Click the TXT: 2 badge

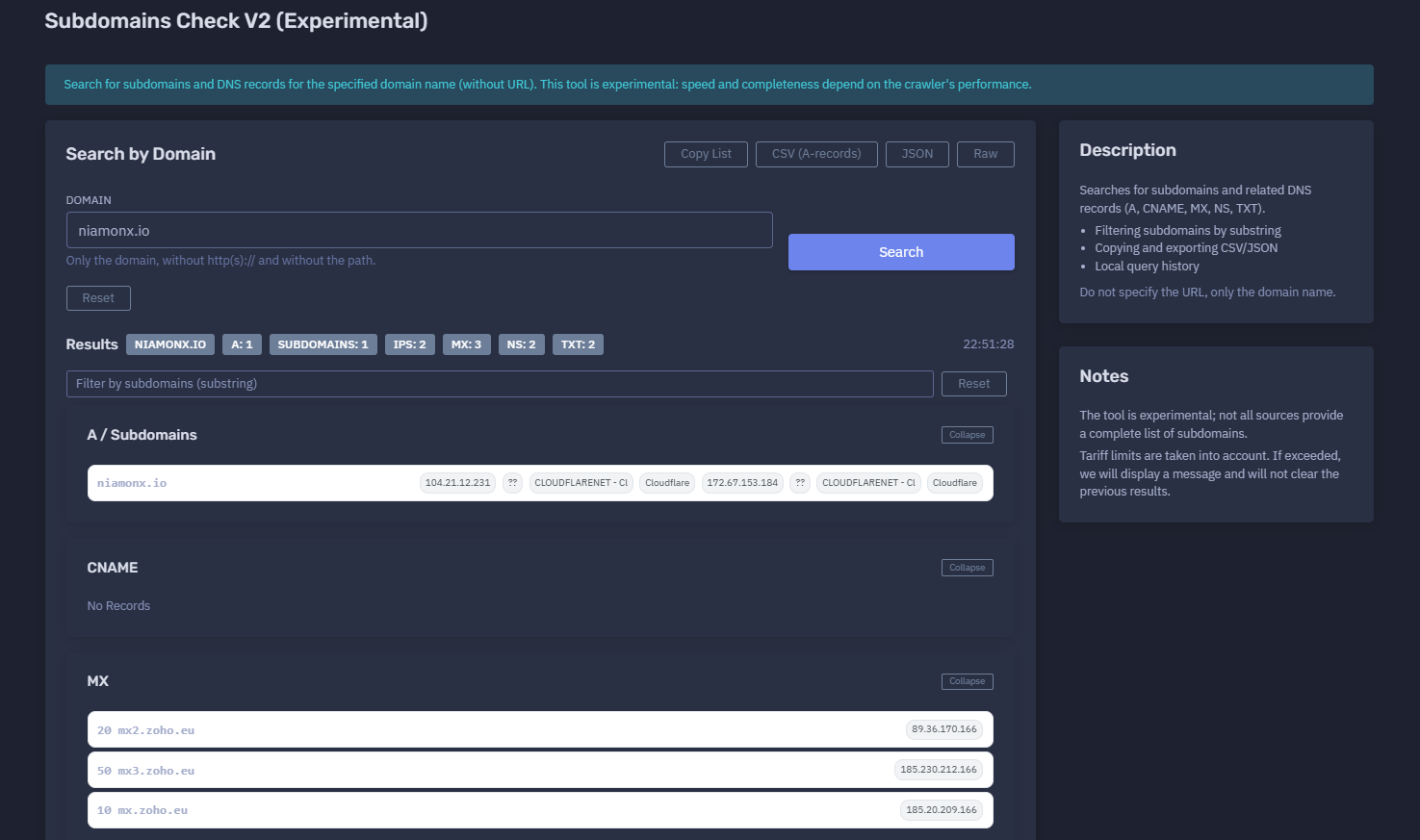pyautogui.click(x=578, y=344)
